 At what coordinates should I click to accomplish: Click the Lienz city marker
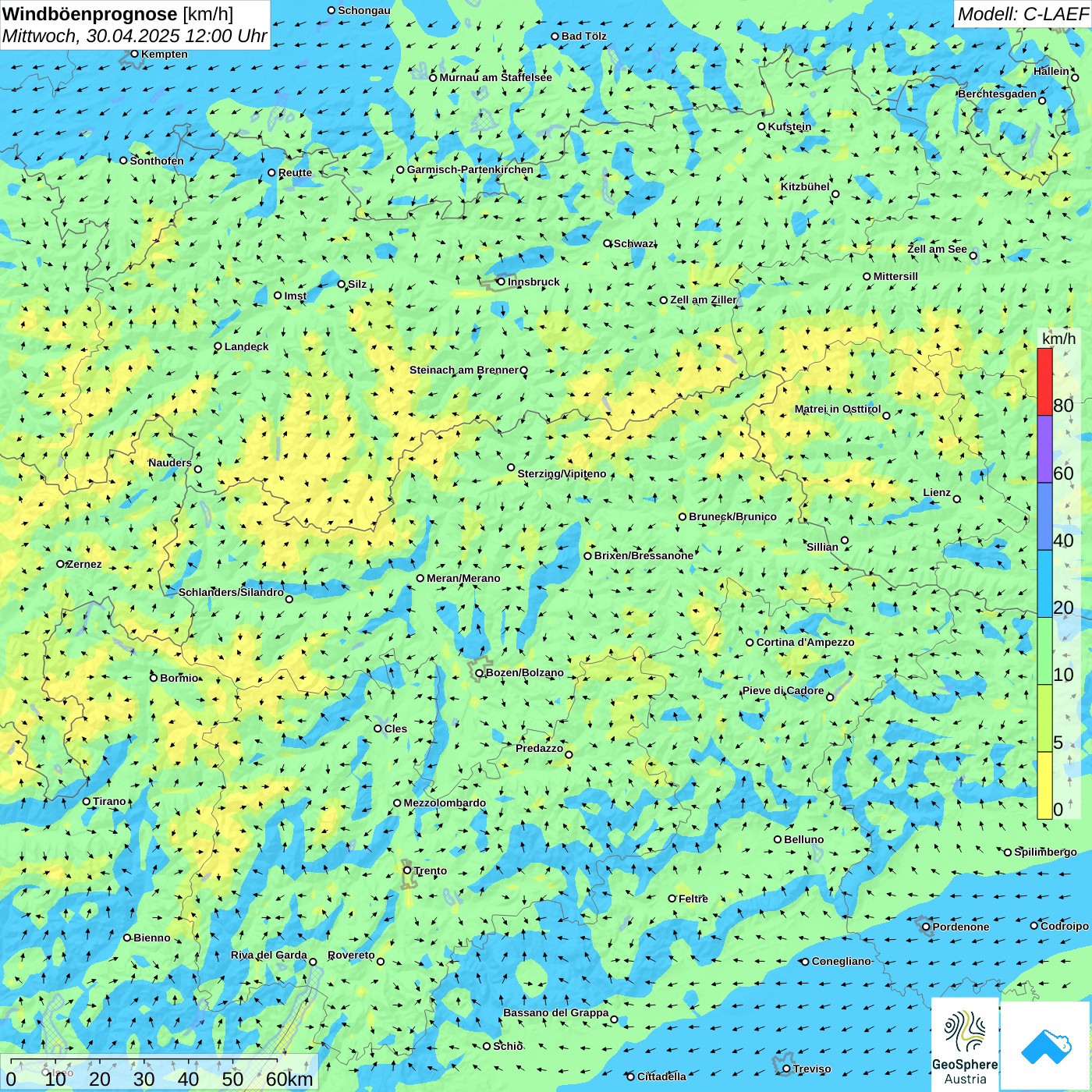[x=957, y=499]
